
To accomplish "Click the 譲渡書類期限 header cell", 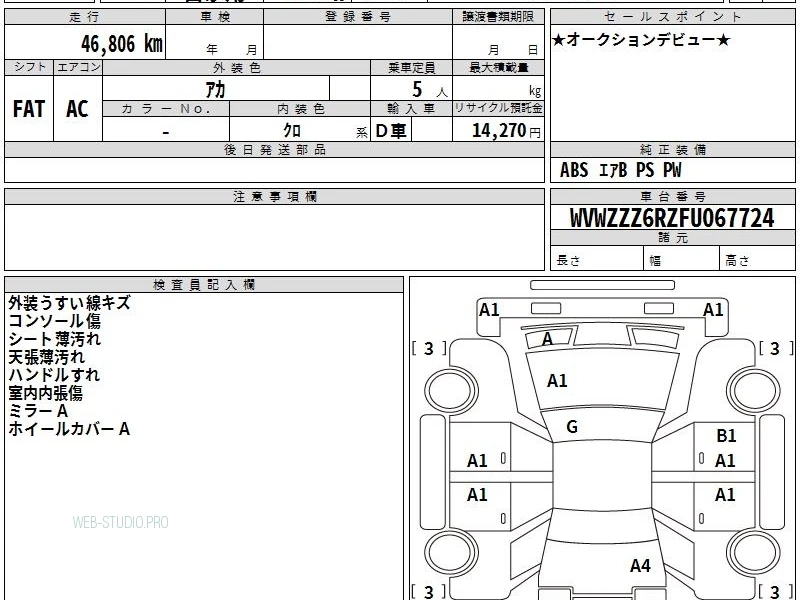I will click(498, 17).
